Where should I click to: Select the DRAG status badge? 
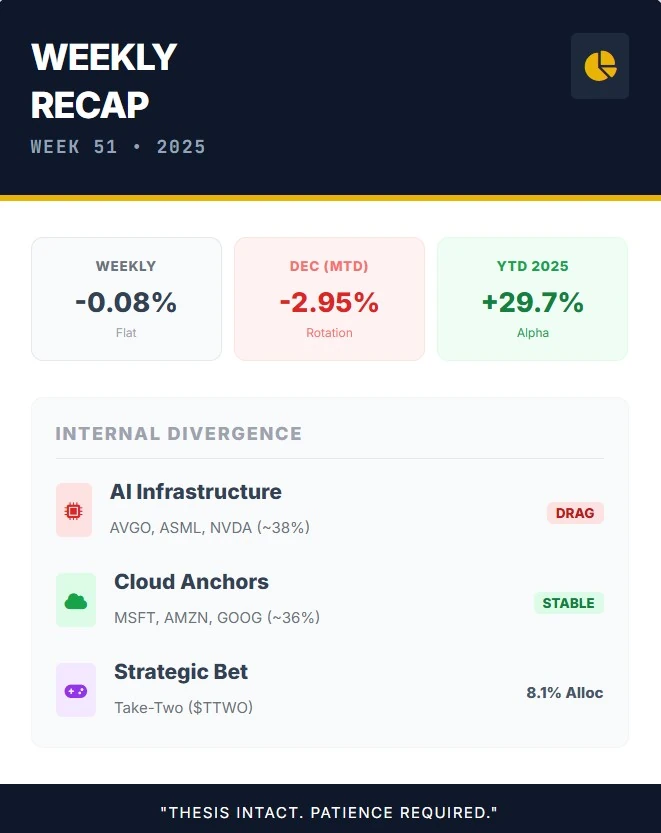575,513
